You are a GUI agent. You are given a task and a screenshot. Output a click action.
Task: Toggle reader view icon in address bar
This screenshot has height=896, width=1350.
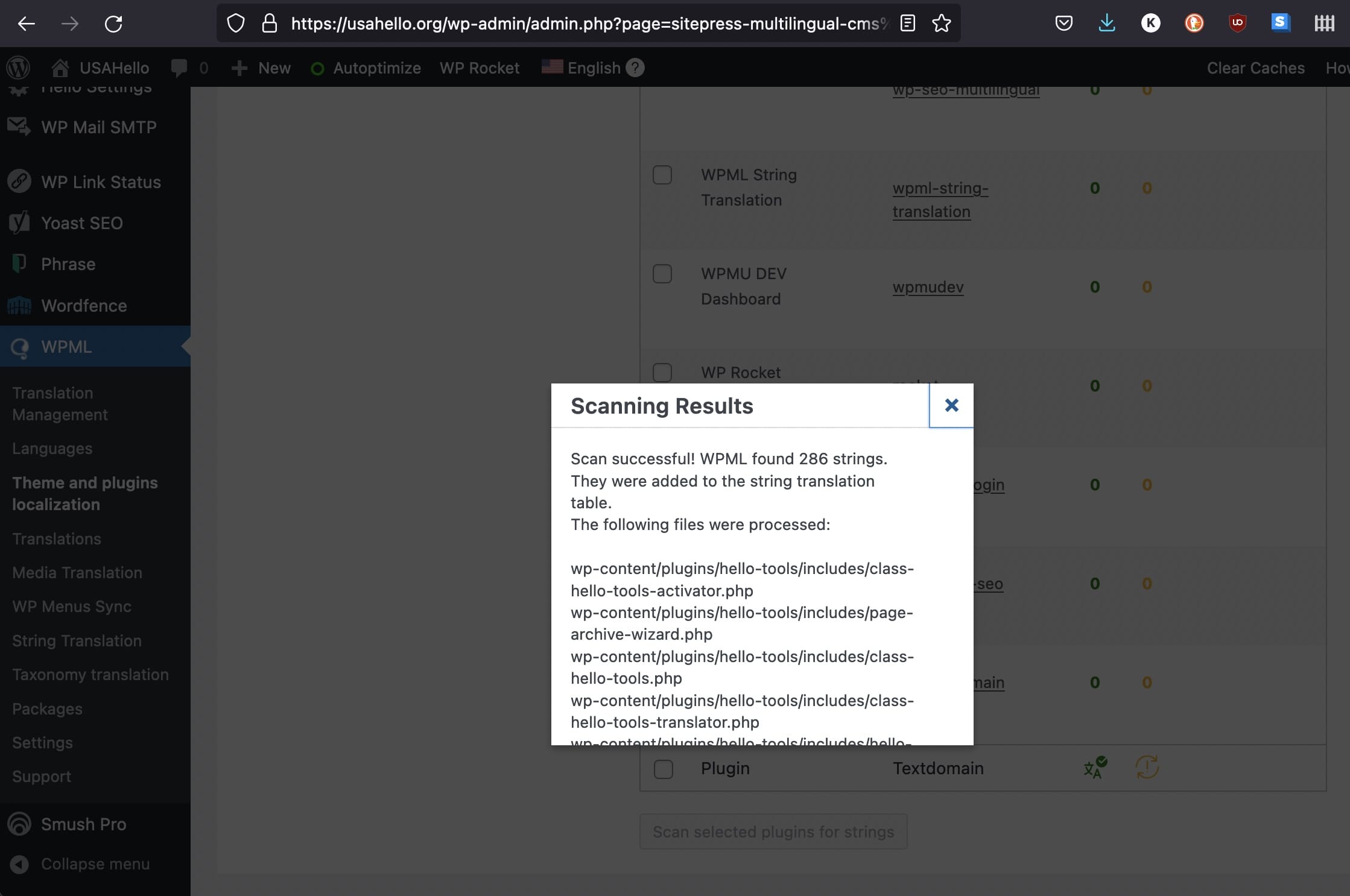[907, 24]
